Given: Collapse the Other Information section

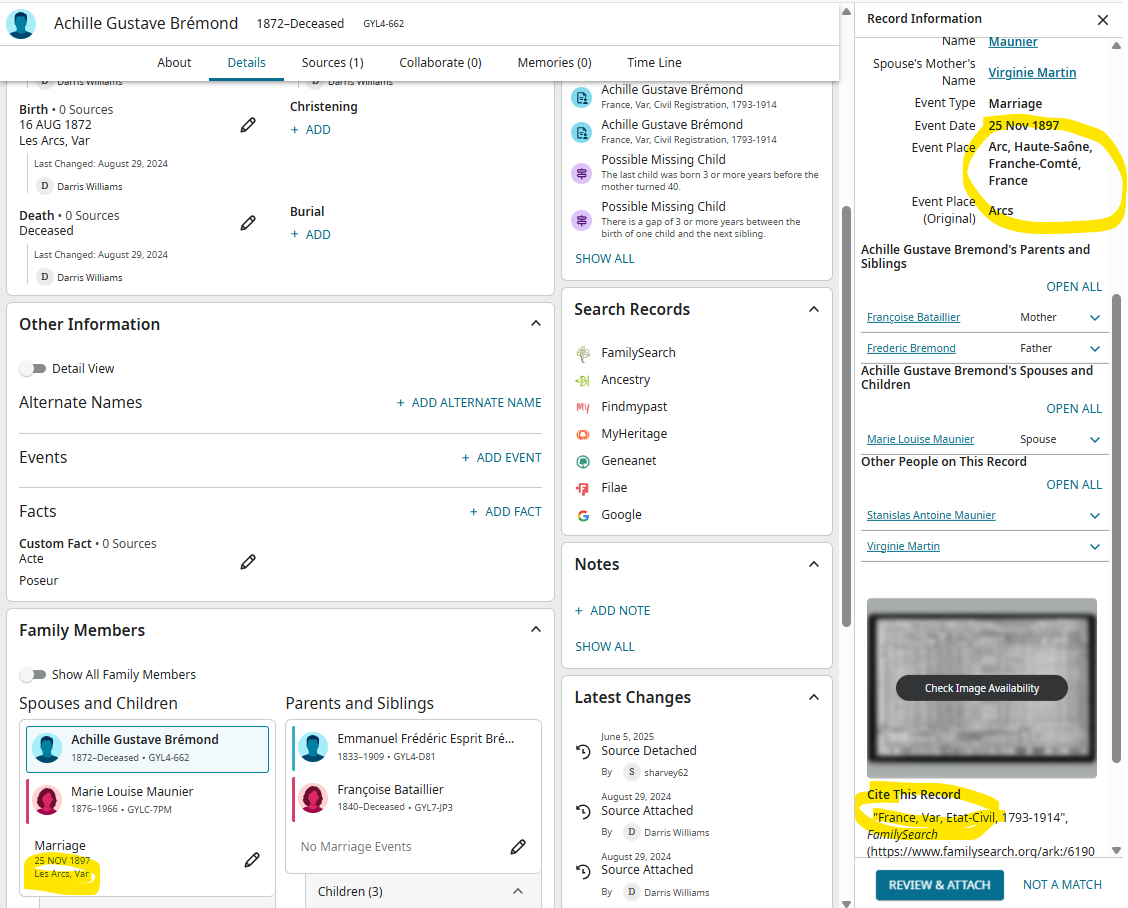Looking at the screenshot, I should [x=536, y=324].
